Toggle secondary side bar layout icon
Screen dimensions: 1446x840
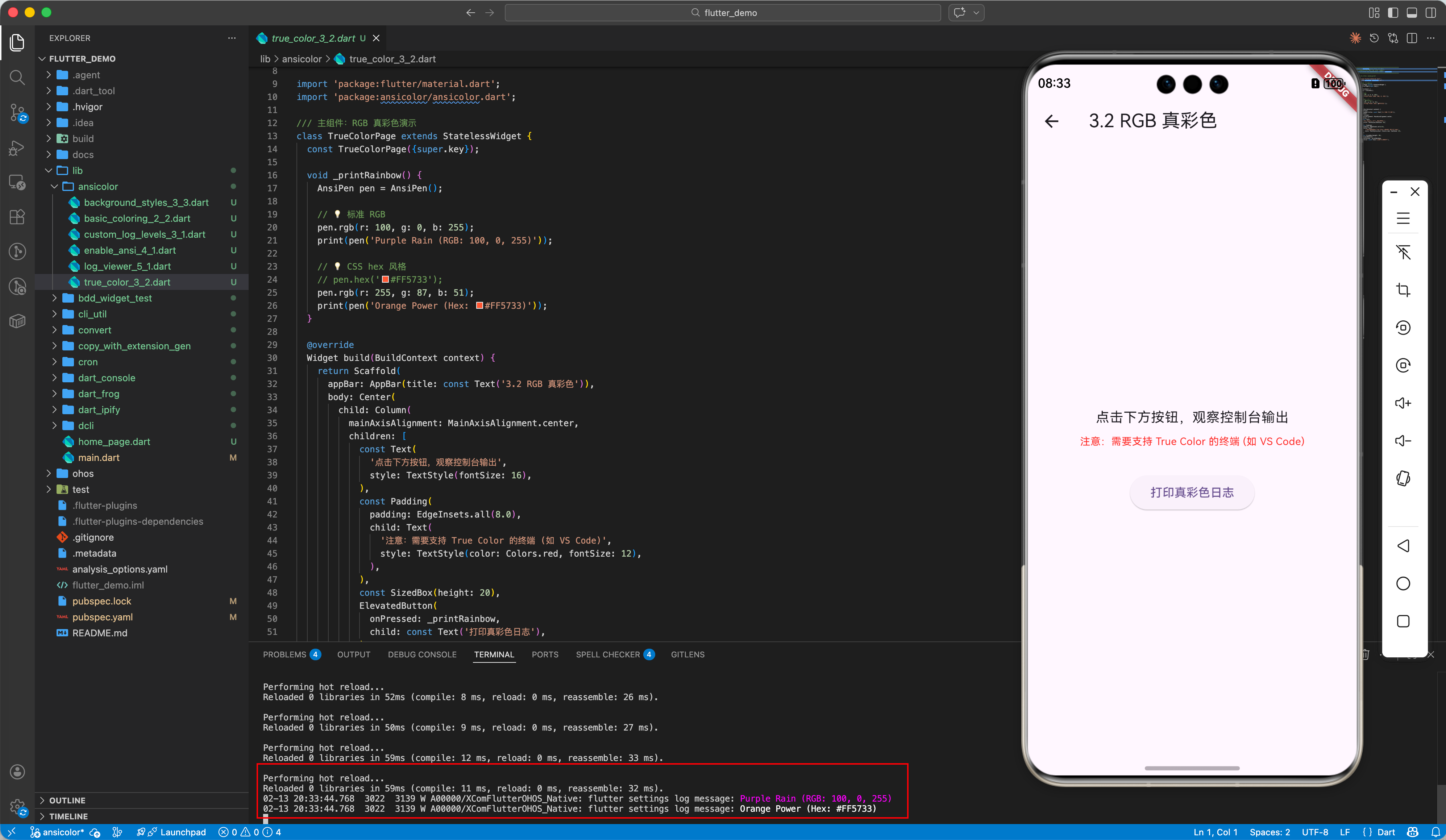pyautogui.click(x=1431, y=13)
